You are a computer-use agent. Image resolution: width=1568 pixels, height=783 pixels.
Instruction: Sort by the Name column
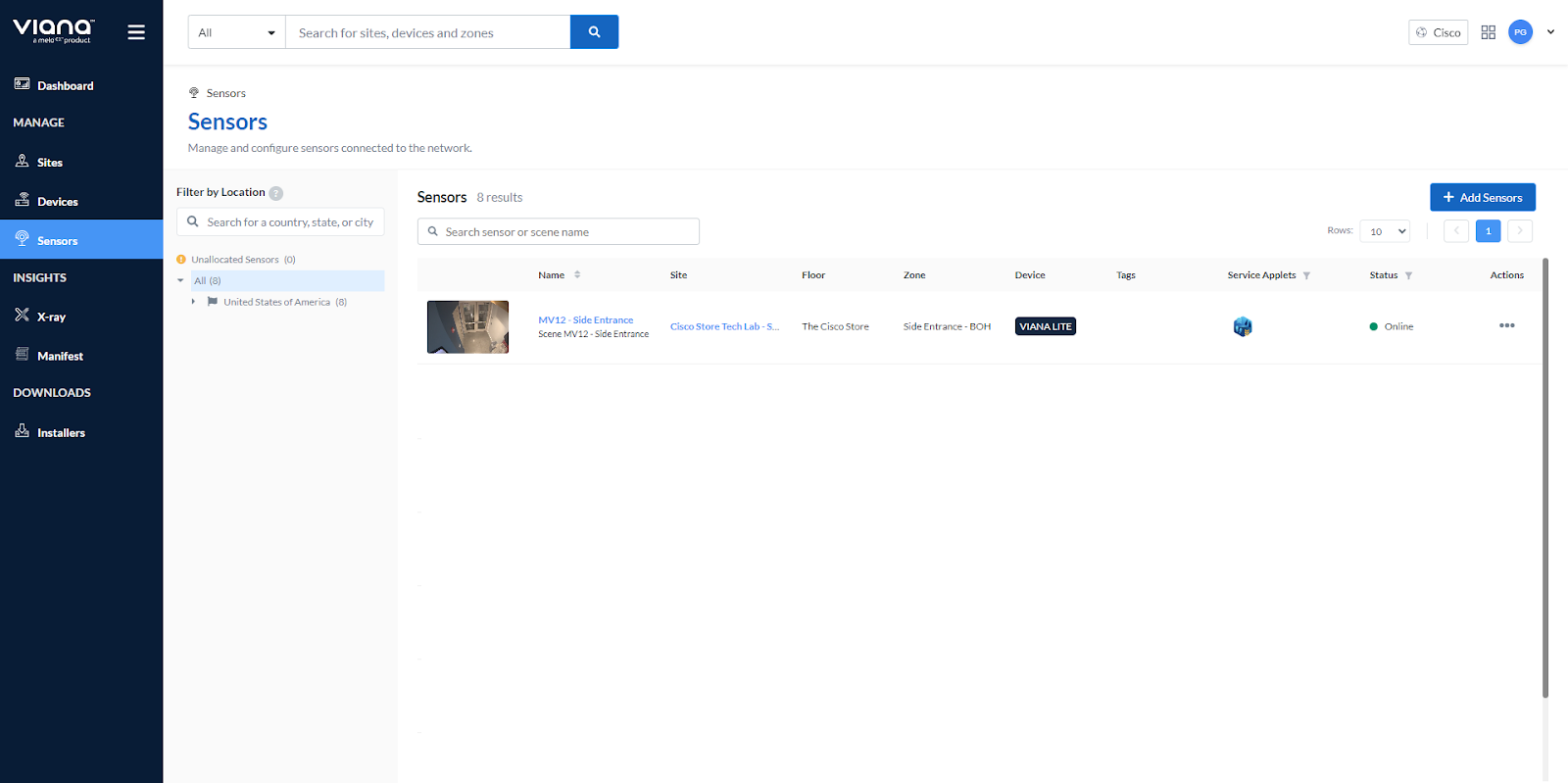coord(577,275)
